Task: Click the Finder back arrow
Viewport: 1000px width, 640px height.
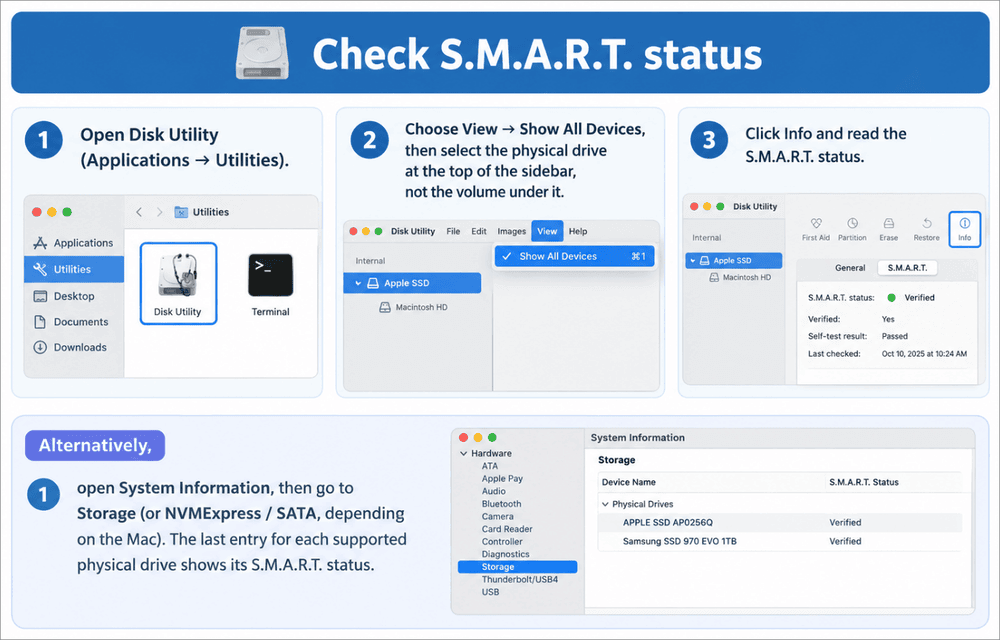Action: click(139, 212)
